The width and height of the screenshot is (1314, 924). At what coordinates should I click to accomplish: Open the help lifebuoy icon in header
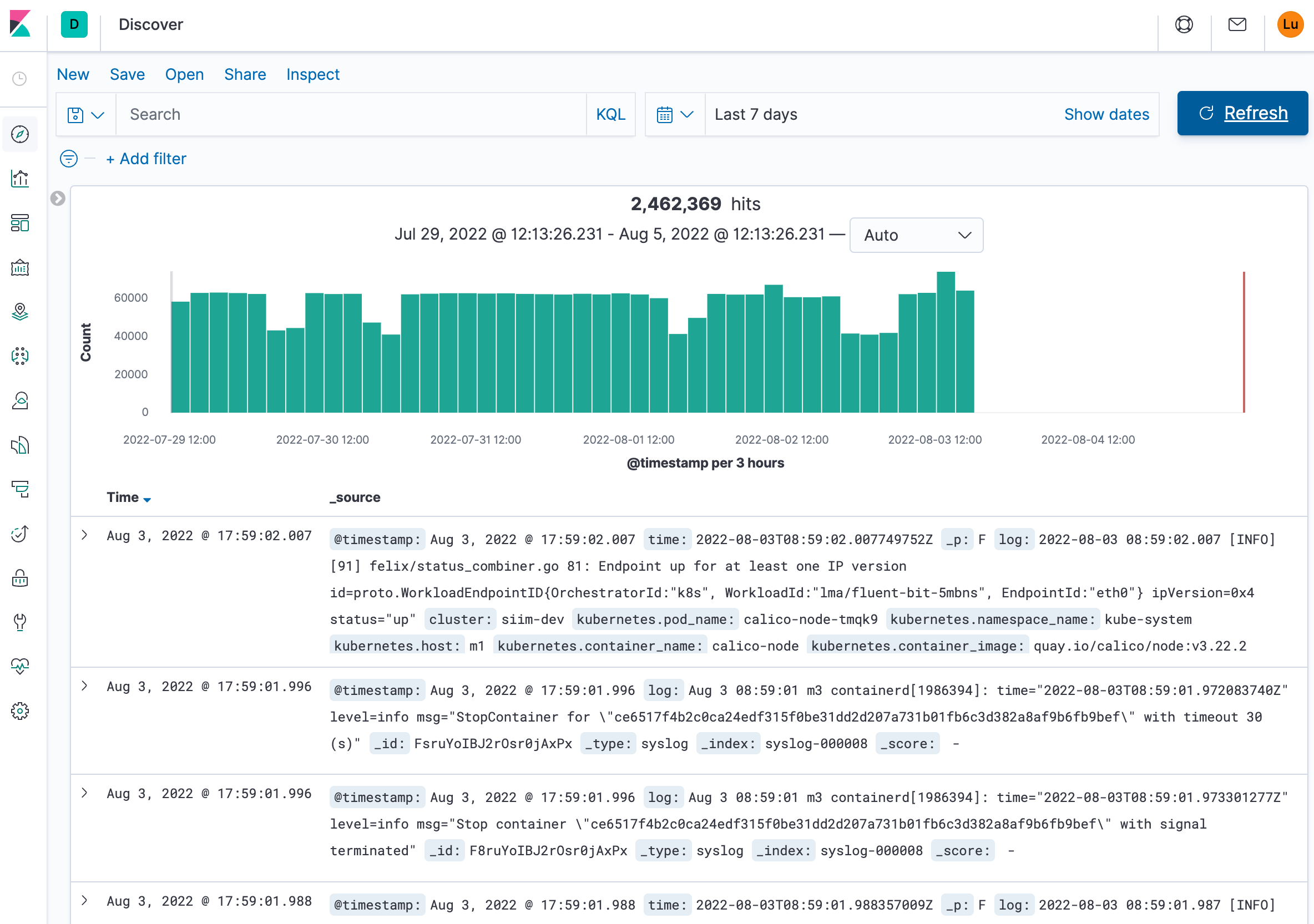coord(1184,24)
